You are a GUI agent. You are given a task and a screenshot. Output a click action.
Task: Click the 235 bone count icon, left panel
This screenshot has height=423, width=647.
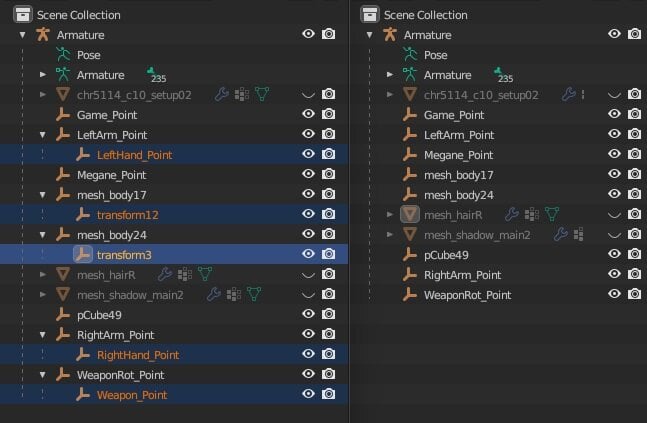156,76
